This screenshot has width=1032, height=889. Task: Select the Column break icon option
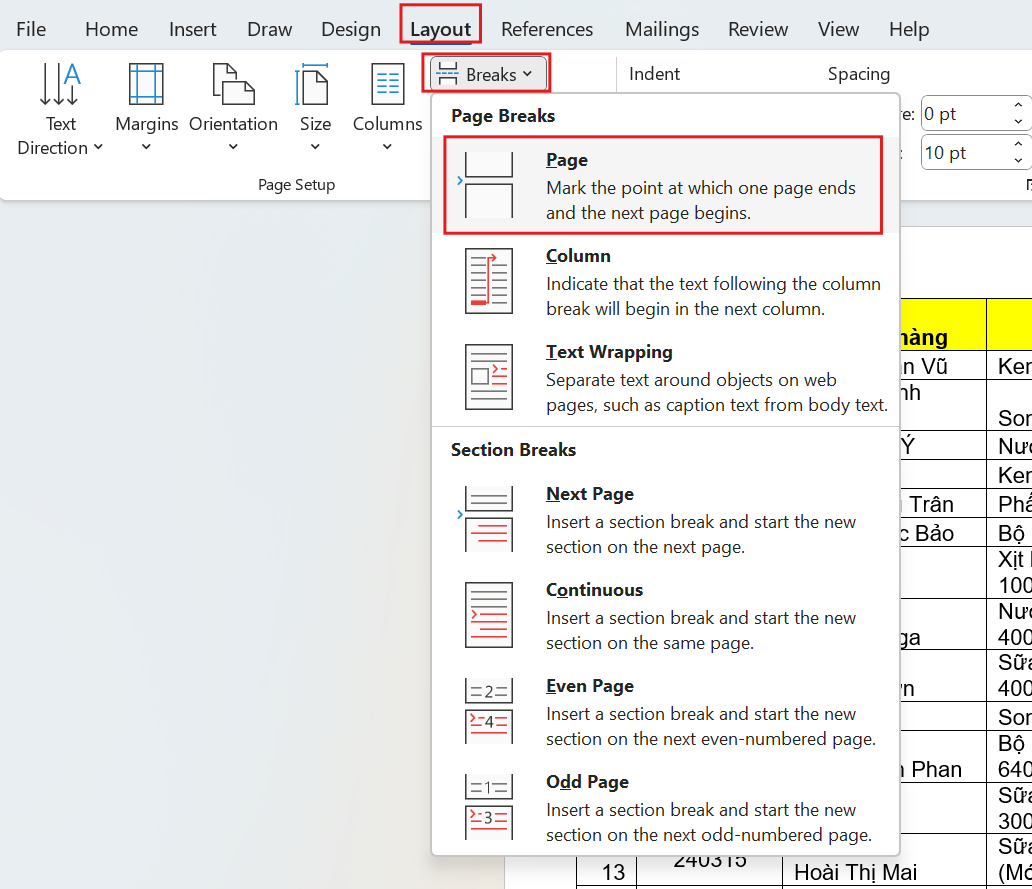tap(488, 281)
